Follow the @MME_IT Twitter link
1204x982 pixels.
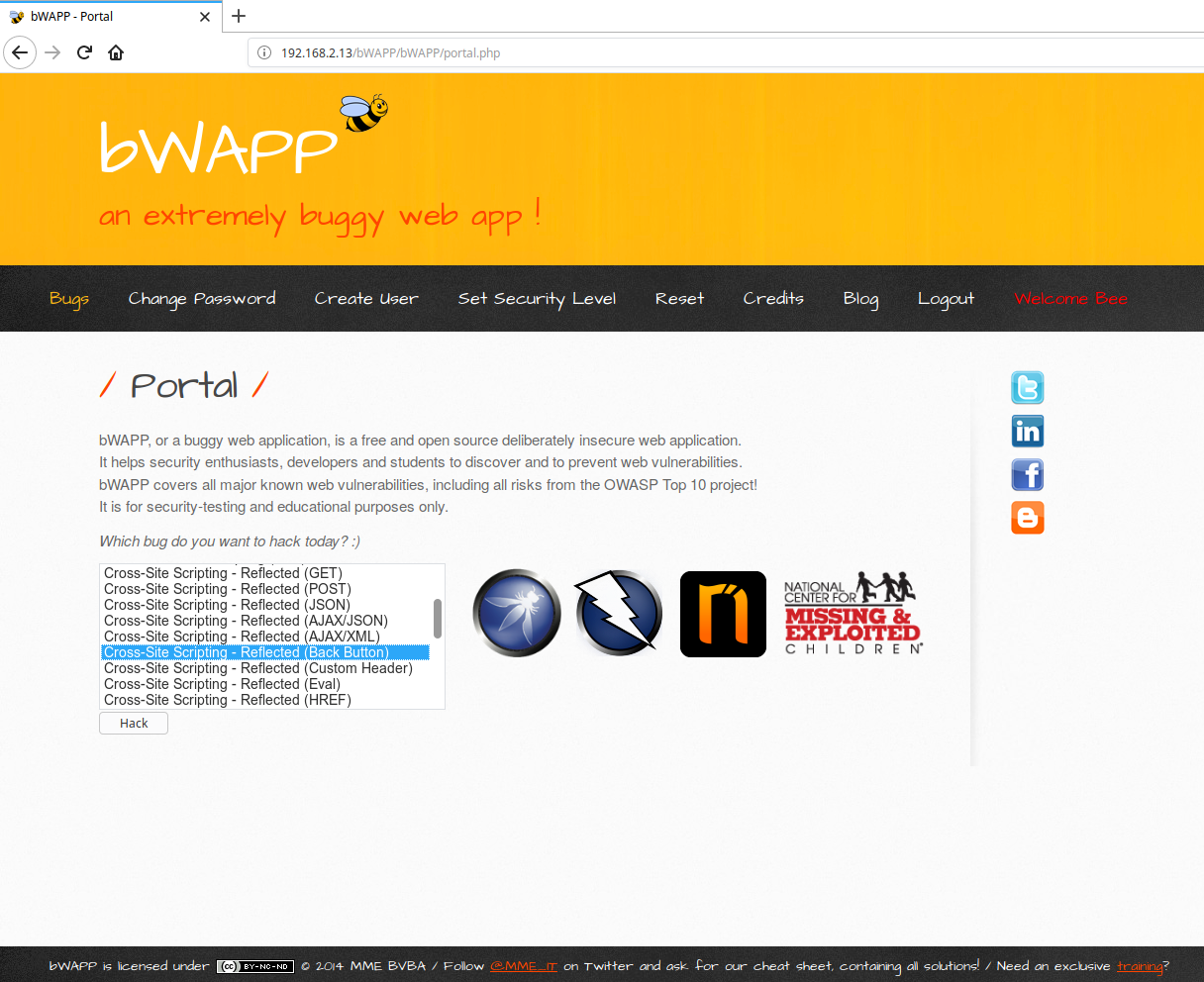(524, 966)
